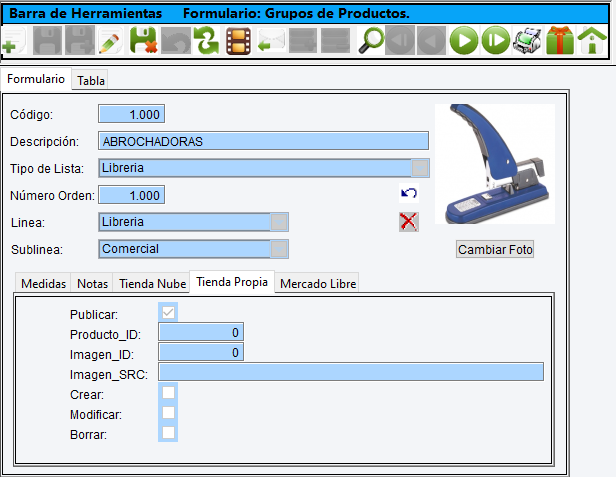Select the Formulario tab

(36, 79)
